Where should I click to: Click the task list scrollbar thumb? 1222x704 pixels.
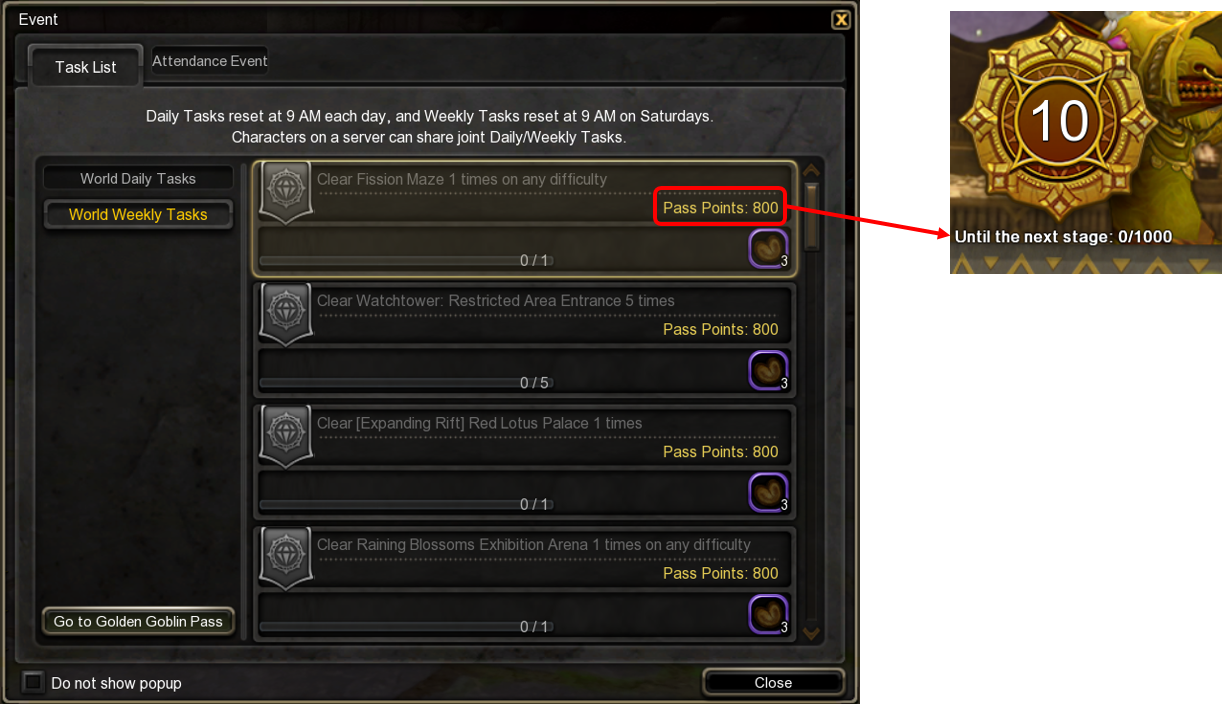tap(812, 215)
